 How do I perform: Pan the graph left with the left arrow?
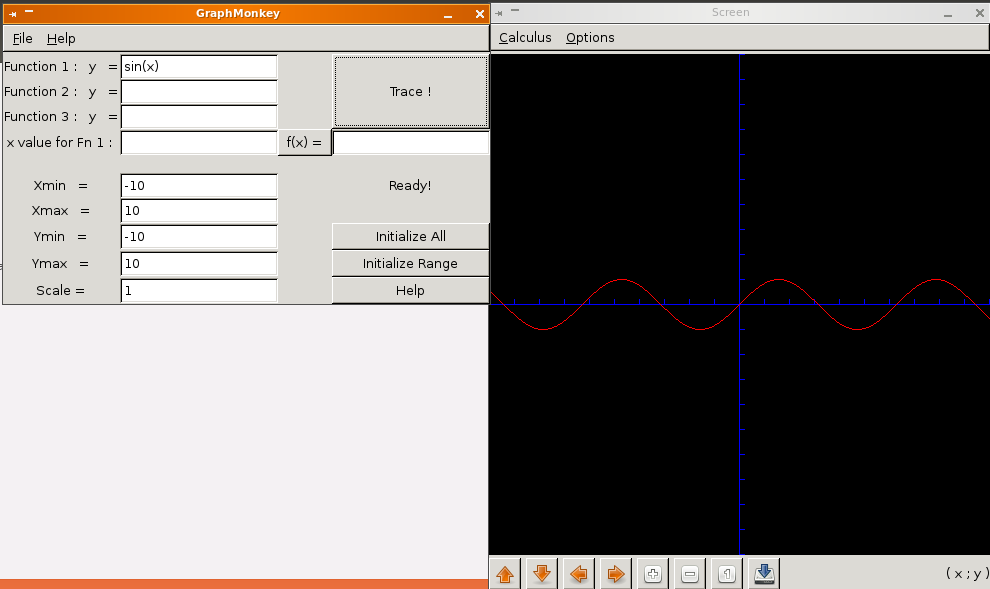(x=579, y=574)
